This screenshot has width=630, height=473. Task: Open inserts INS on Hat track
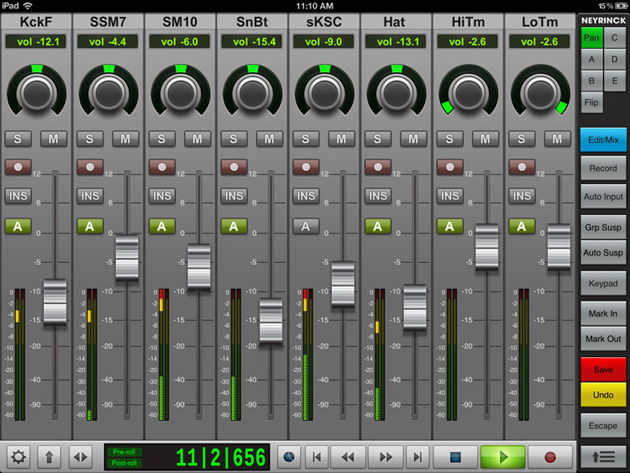tap(378, 196)
